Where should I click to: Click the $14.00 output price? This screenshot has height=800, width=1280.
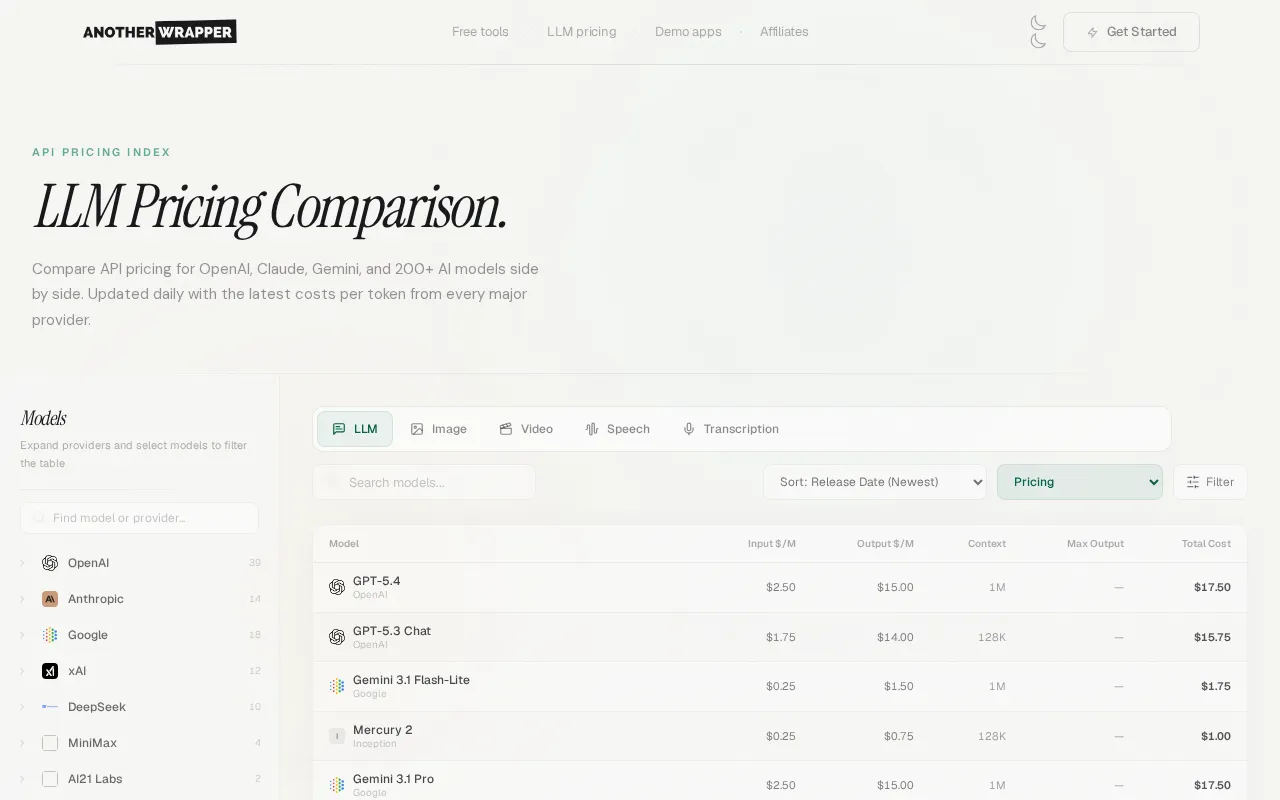point(895,637)
